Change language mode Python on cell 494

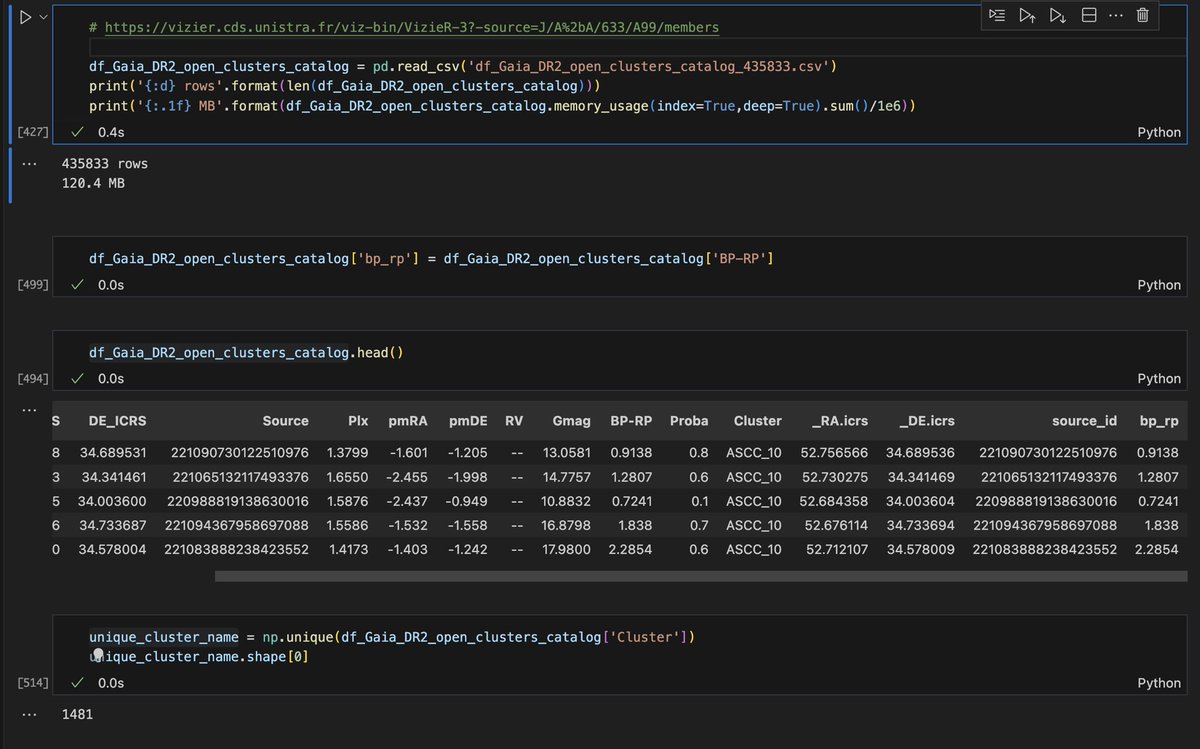click(1159, 379)
